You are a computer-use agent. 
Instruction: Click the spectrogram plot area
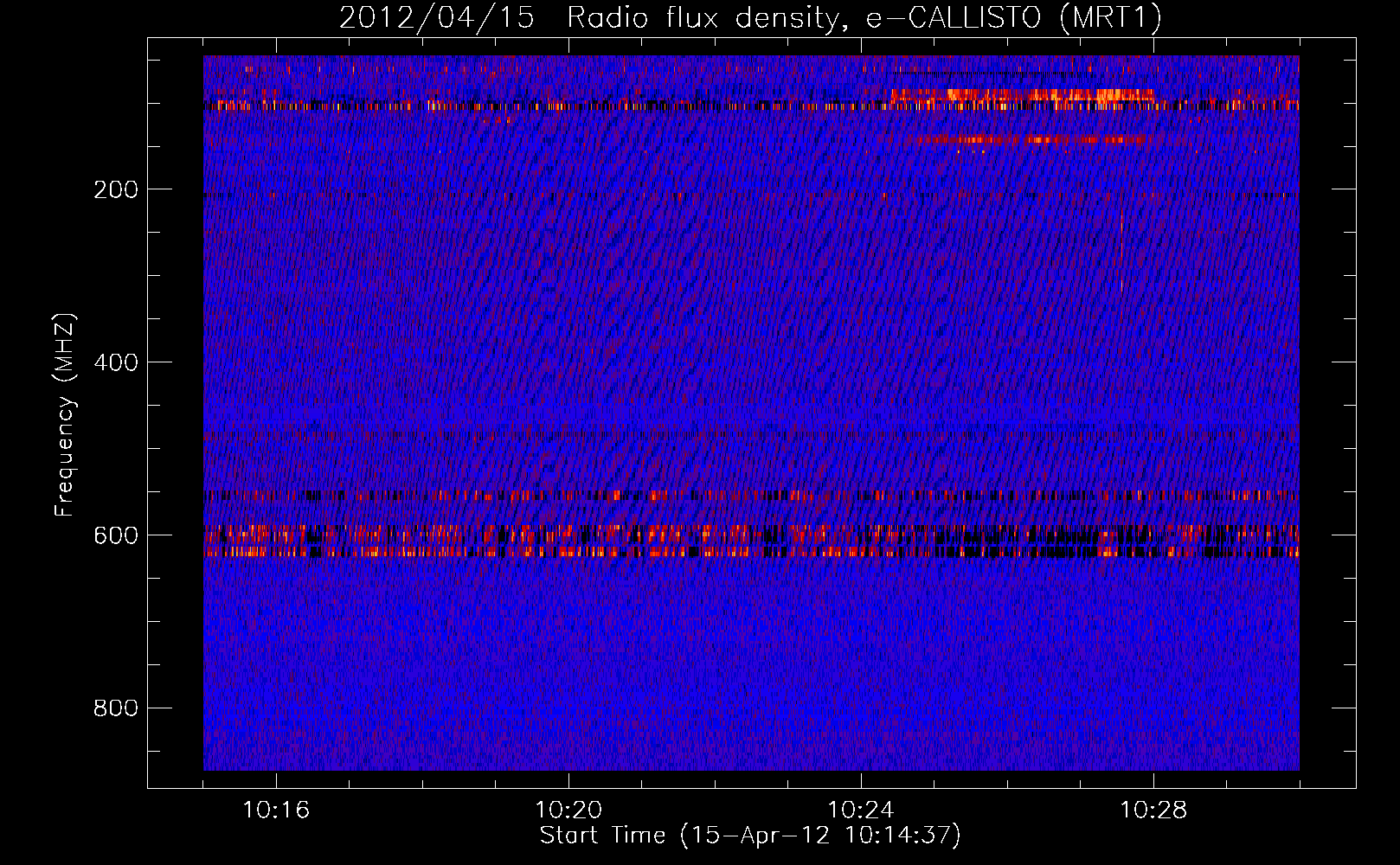(751, 413)
